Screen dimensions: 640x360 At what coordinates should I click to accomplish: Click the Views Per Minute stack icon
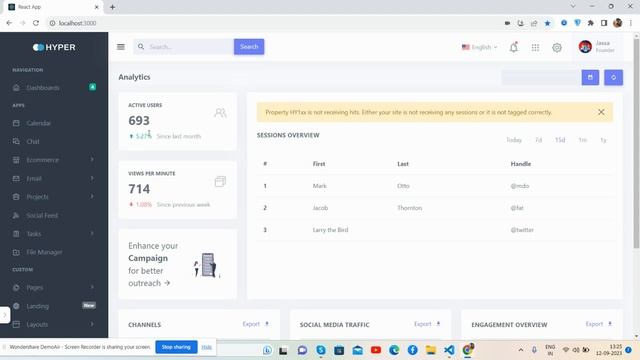(x=220, y=181)
